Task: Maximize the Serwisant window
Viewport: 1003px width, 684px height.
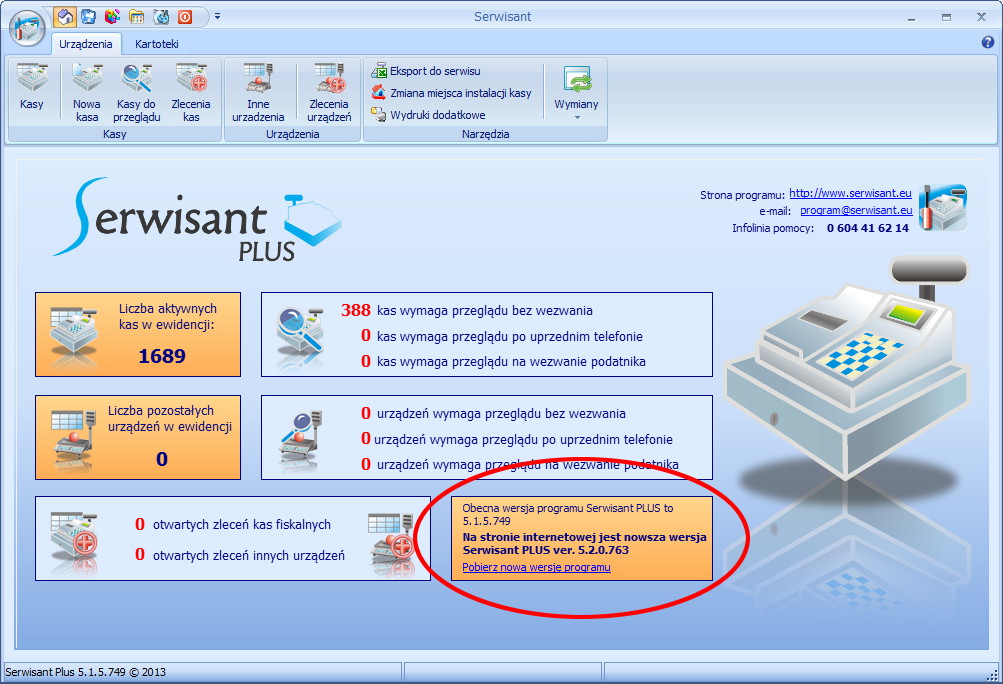Action: [x=946, y=17]
